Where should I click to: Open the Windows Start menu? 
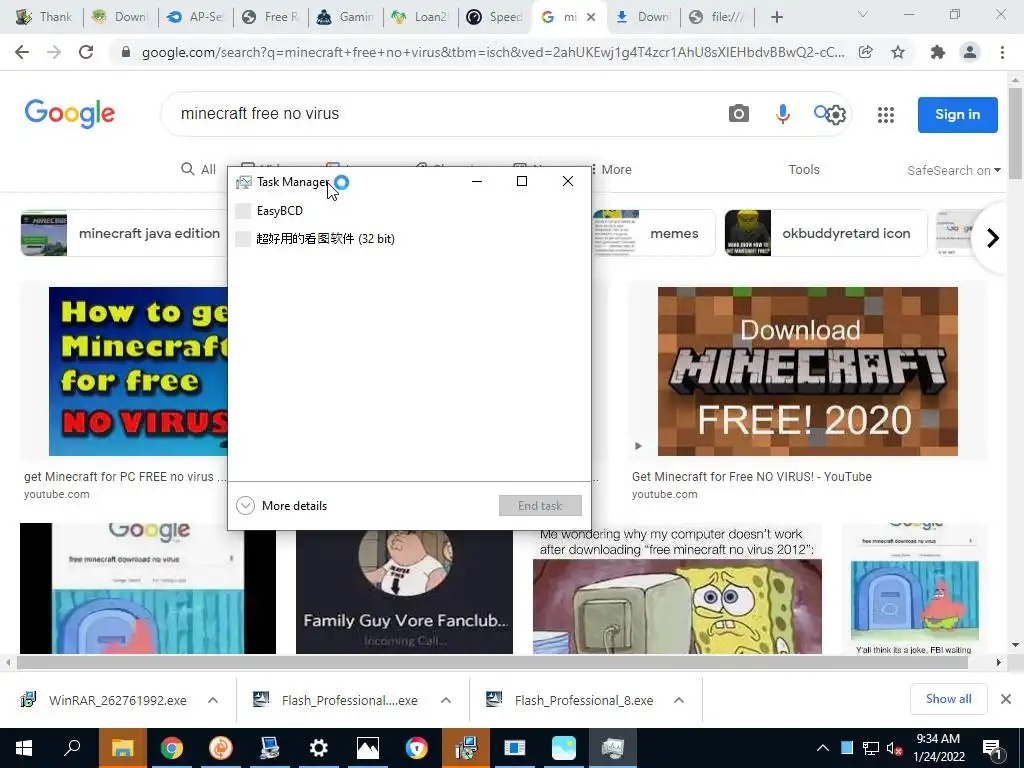pyautogui.click(x=24, y=748)
